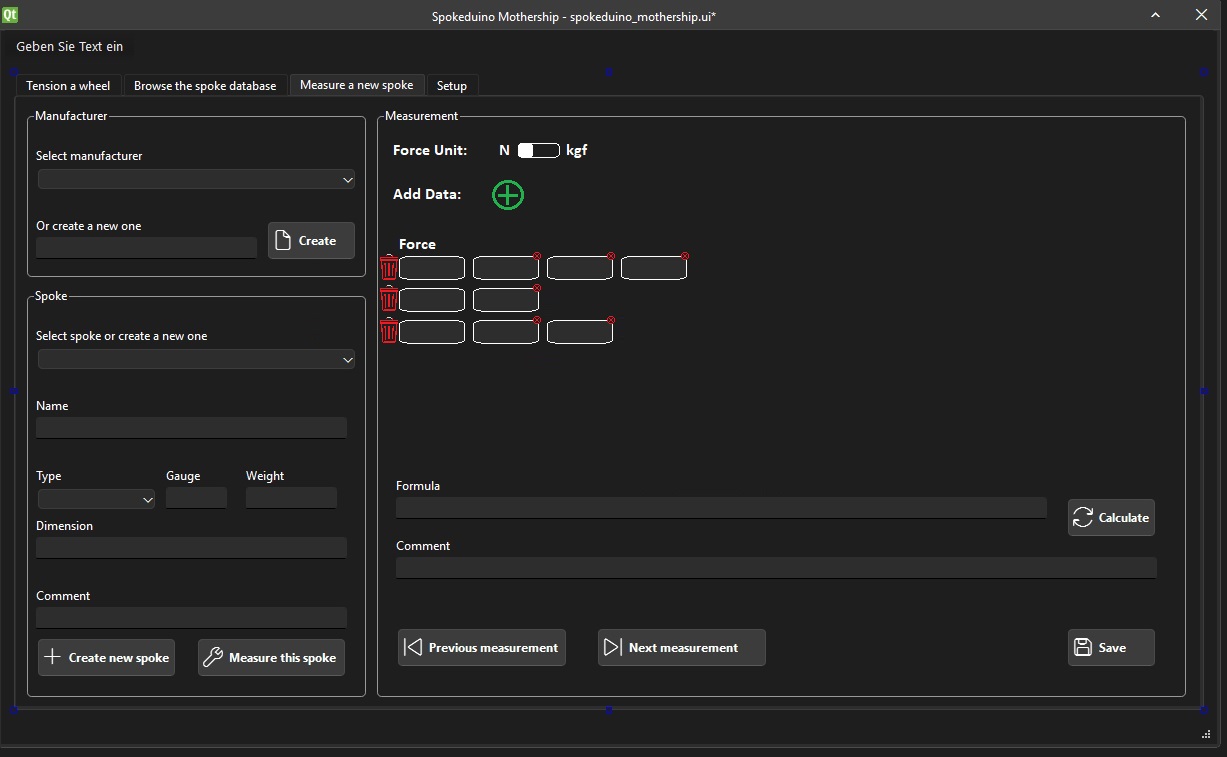Screen dimensions: 1227x757
Task: Focus the Formula text field
Action: pos(720,508)
